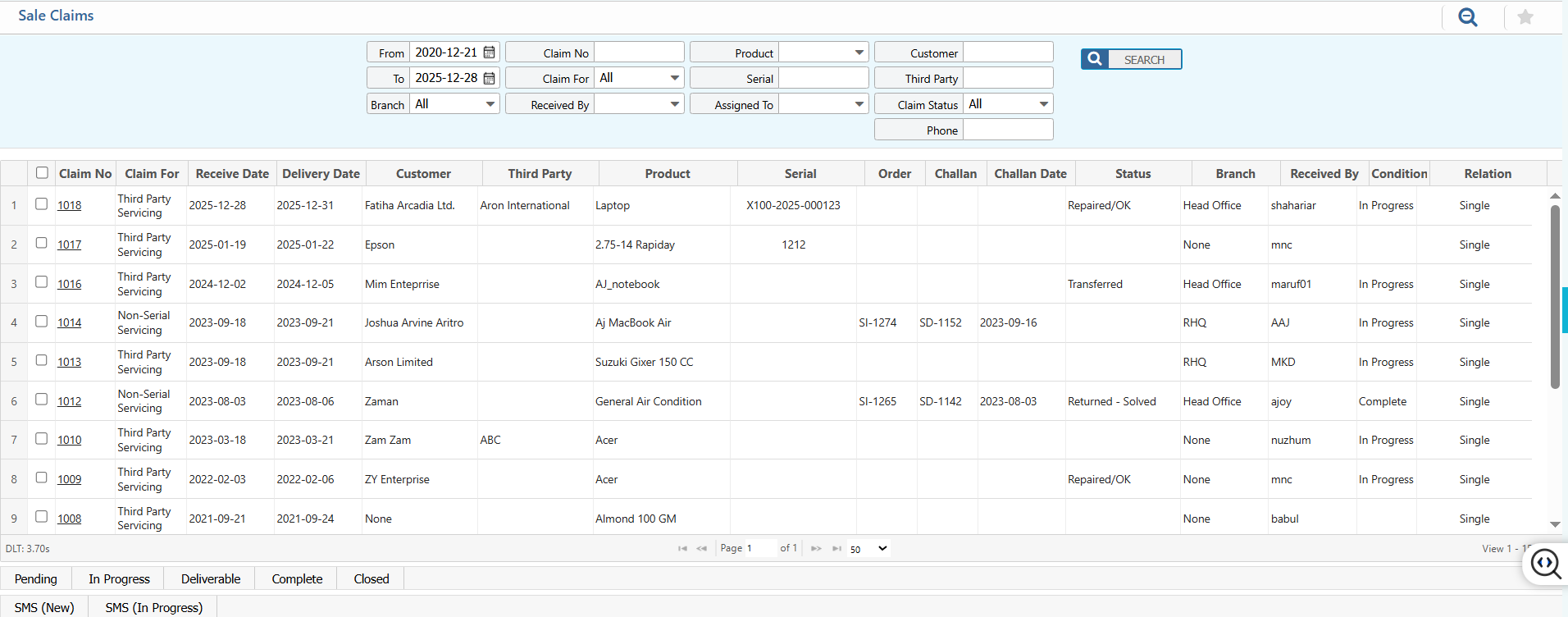1568x617 pixels.
Task: Check the box for claim 1018
Action: [42, 204]
